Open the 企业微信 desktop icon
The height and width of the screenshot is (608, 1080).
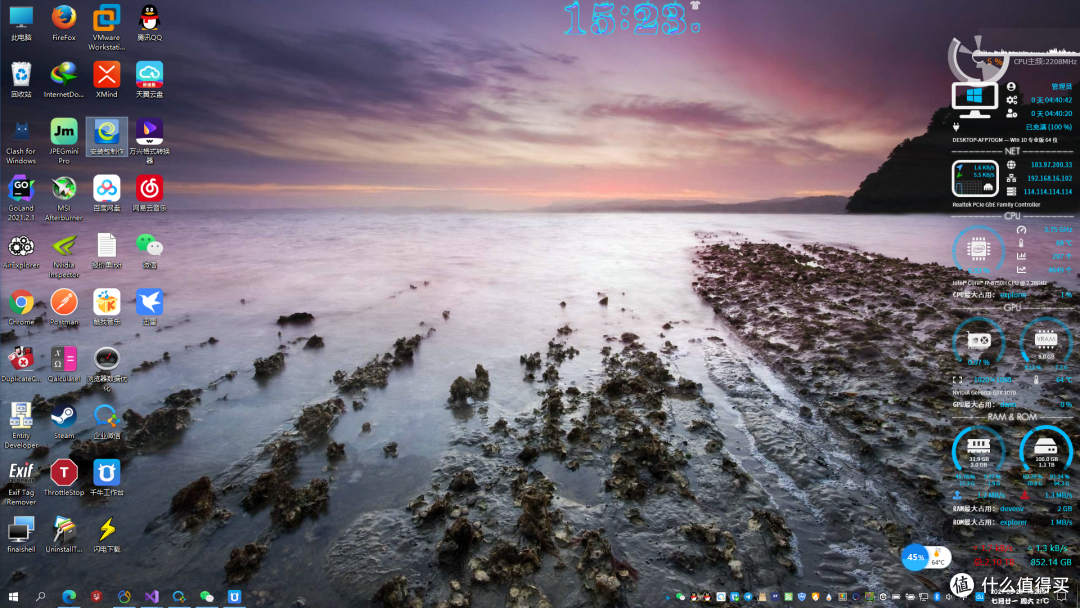[106, 421]
